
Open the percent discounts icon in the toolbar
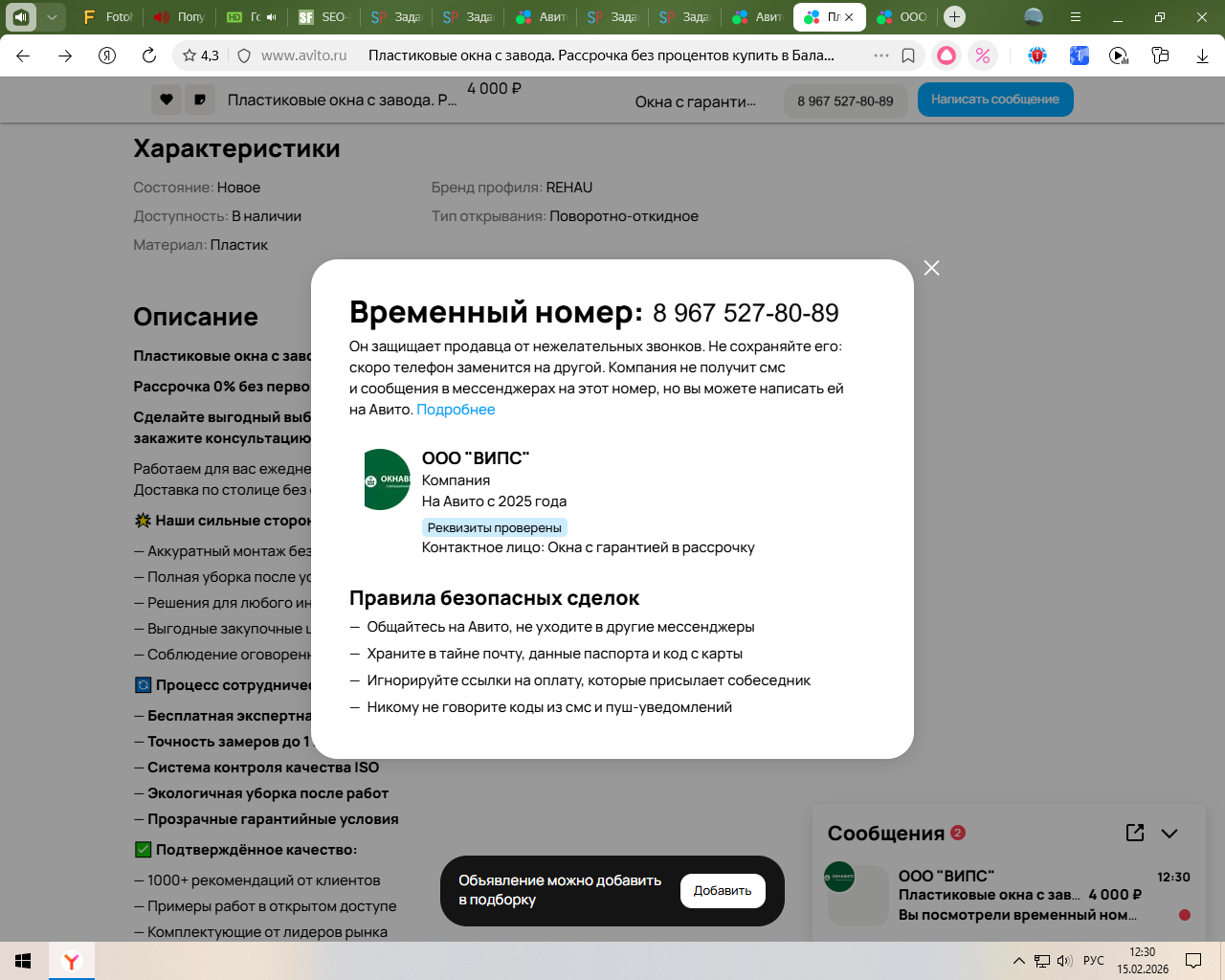(983, 56)
